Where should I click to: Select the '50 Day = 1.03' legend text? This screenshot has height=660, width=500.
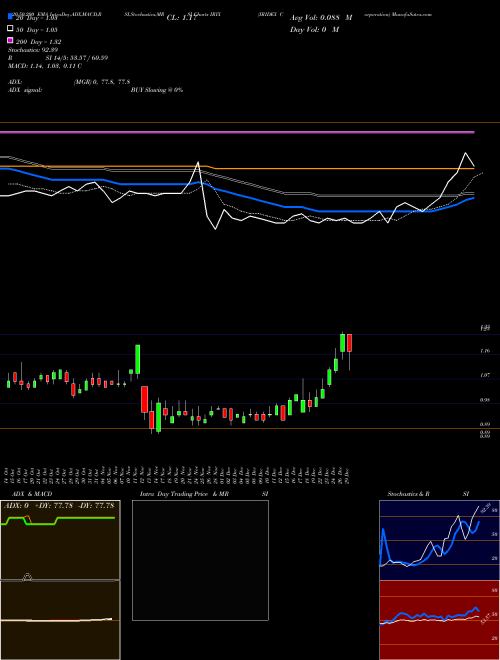tap(37, 30)
